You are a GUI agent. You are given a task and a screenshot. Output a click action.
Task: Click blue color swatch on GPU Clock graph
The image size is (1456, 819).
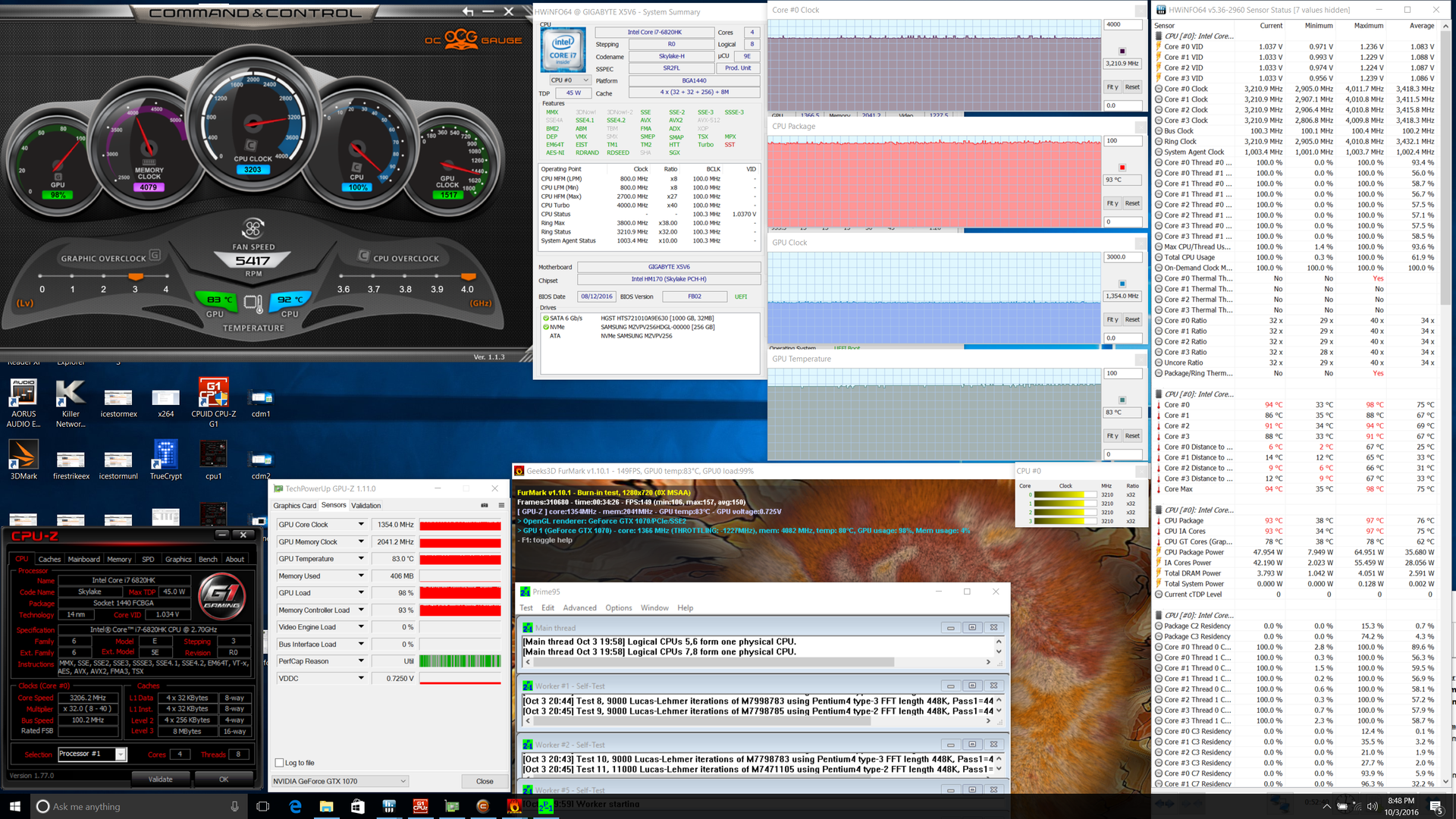tap(1122, 284)
